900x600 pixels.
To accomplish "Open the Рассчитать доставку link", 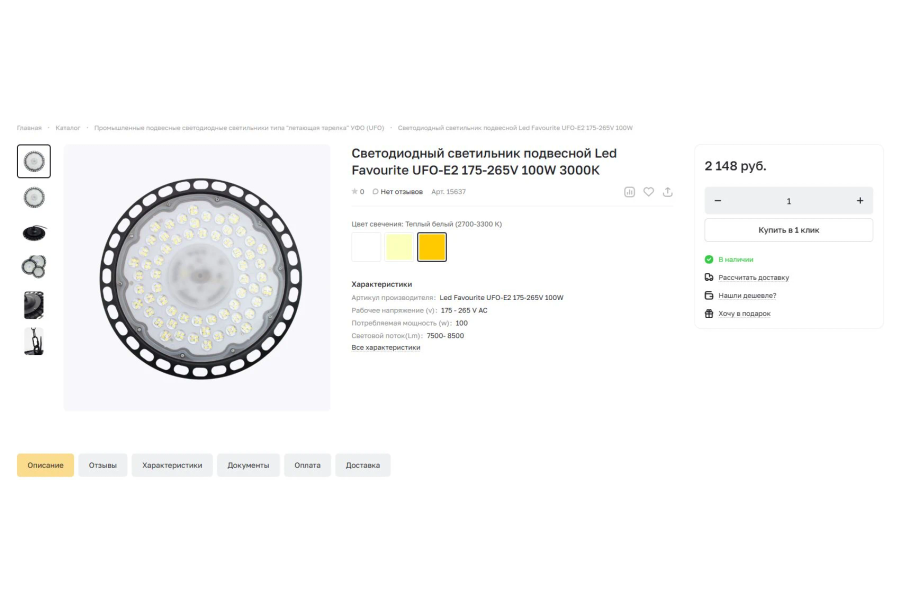I will click(x=754, y=277).
